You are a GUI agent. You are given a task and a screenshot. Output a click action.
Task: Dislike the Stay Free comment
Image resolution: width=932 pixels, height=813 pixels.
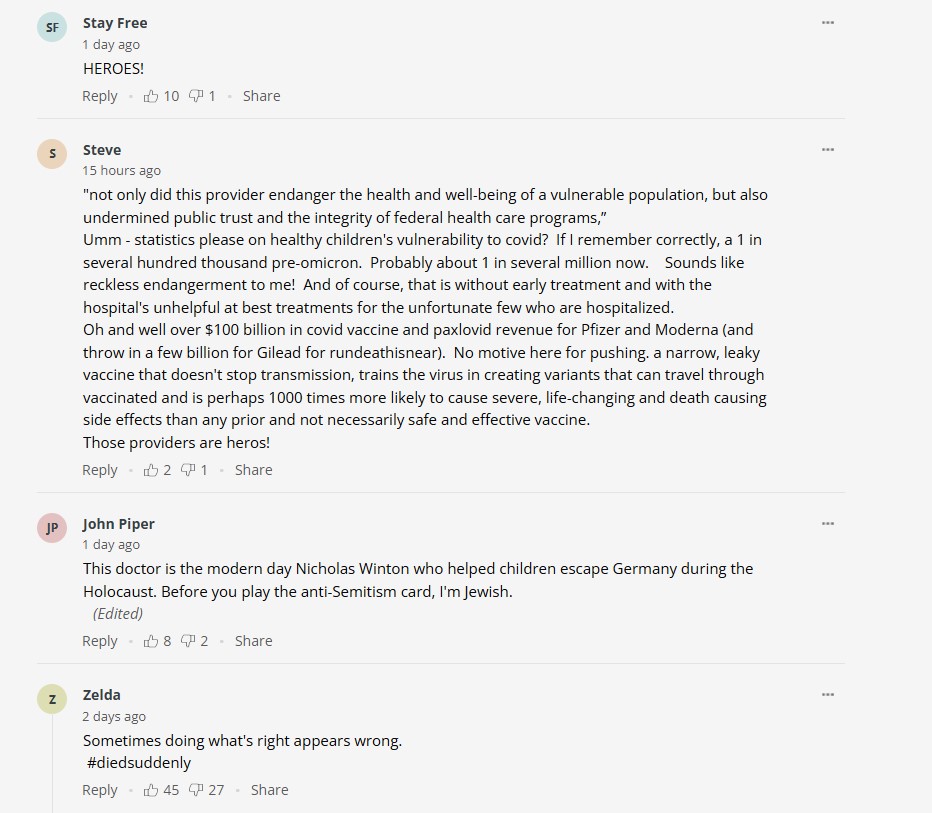tap(196, 96)
